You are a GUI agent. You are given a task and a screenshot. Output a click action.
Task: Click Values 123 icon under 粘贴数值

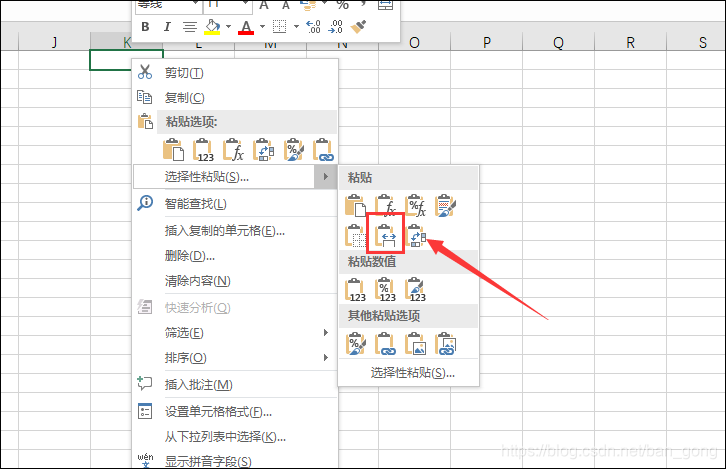(x=355, y=290)
